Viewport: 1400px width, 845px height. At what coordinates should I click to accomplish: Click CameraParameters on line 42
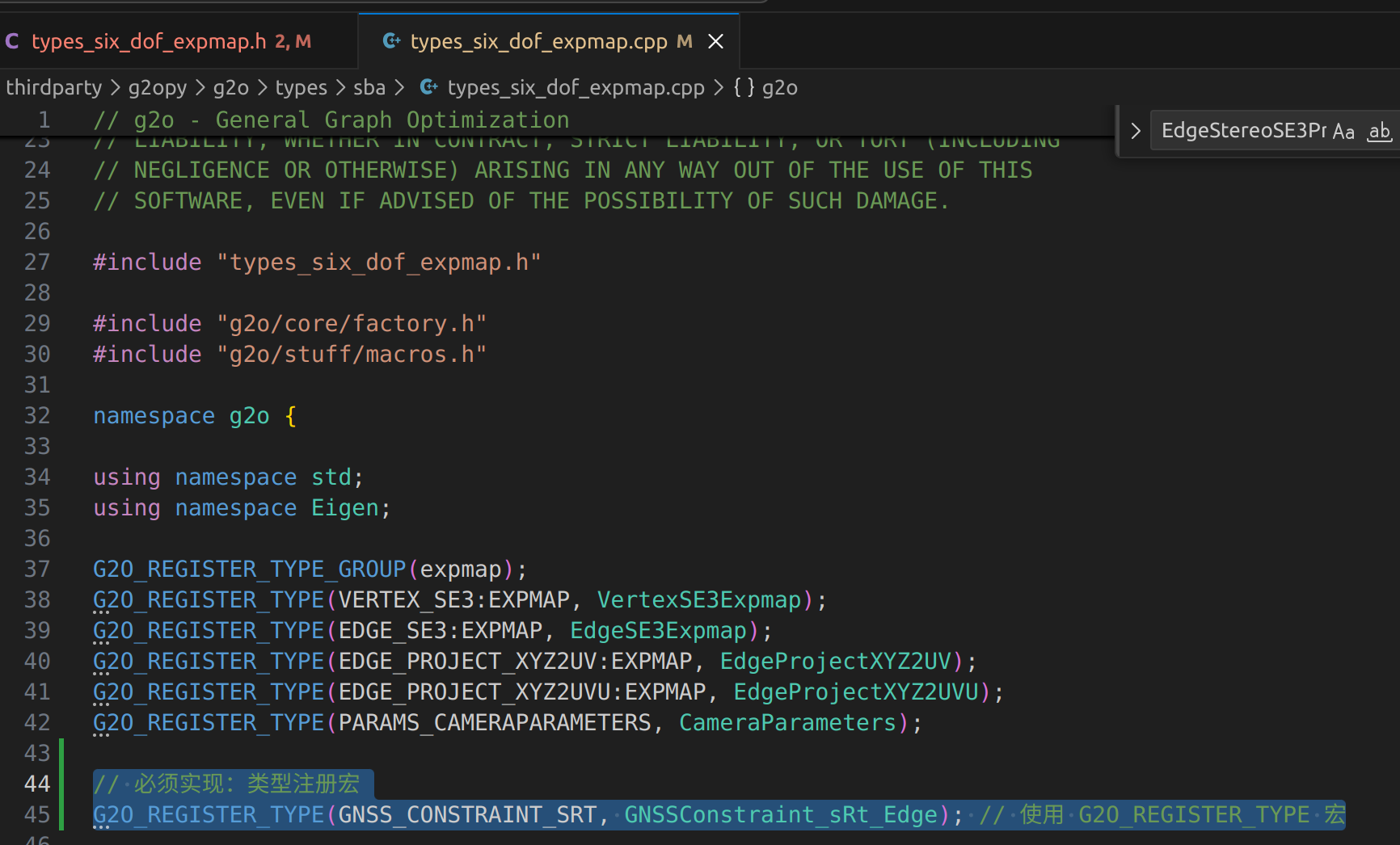point(788,722)
